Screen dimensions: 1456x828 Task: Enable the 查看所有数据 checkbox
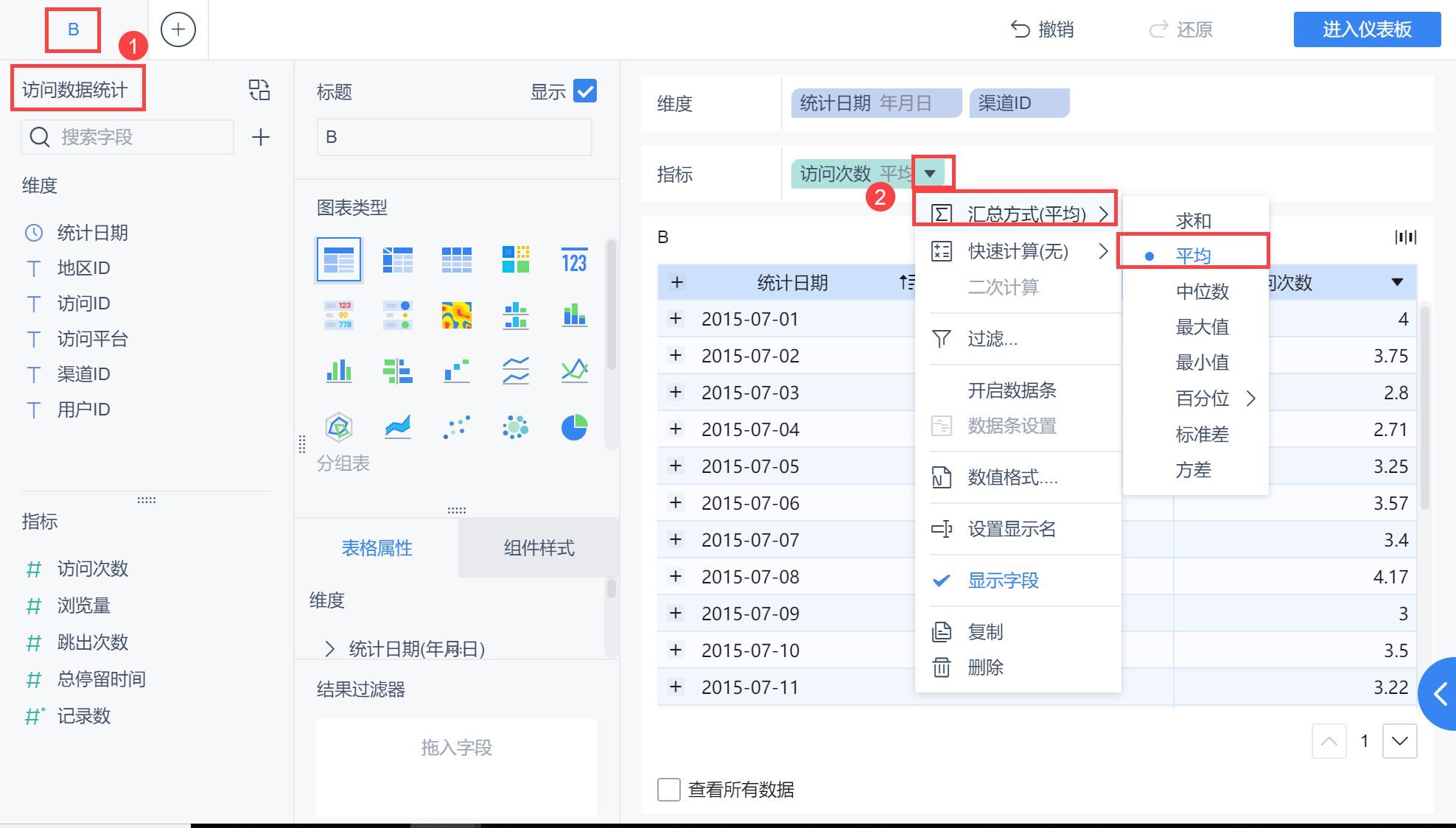[x=668, y=790]
